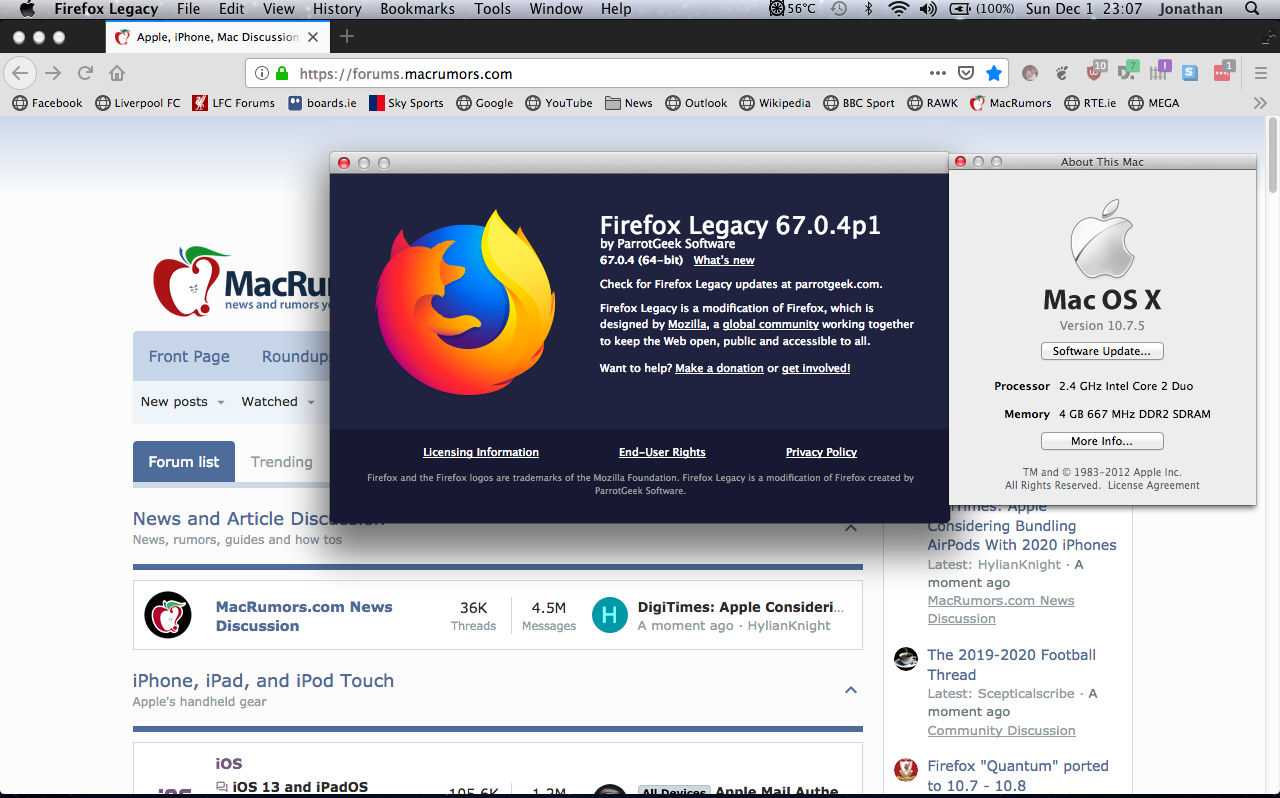Collapse the iPhone, iPad, and iPod Touch section
The image size is (1280, 798).
(x=851, y=690)
